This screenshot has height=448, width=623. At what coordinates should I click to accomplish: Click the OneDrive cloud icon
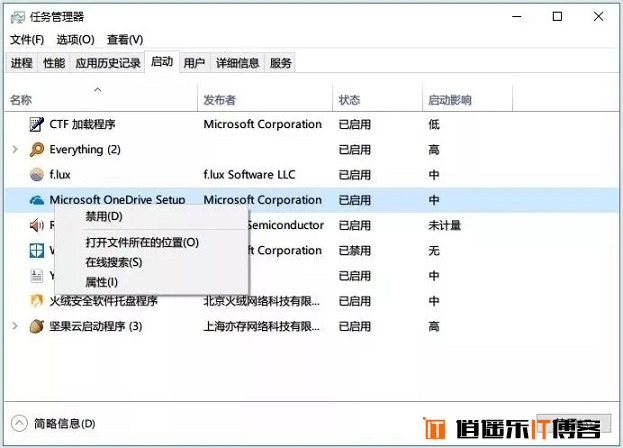(37, 200)
